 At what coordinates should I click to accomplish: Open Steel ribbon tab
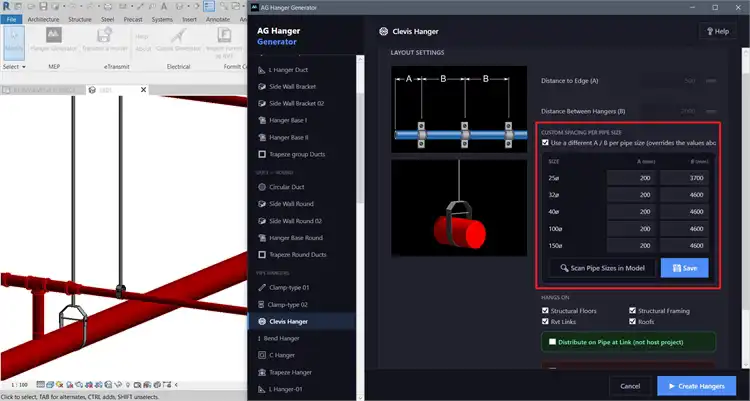coord(108,20)
